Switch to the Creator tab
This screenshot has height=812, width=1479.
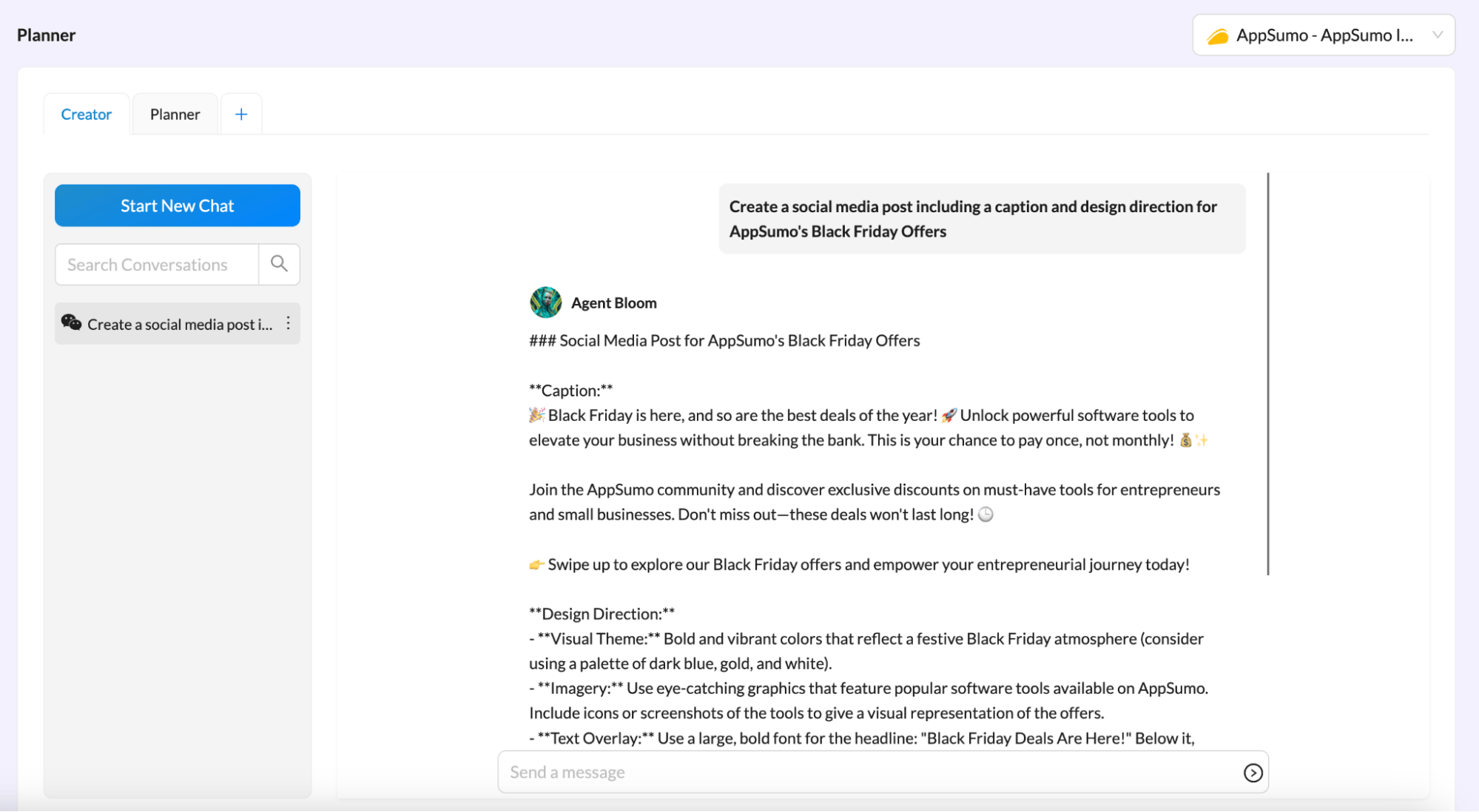(x=86, y=114)
